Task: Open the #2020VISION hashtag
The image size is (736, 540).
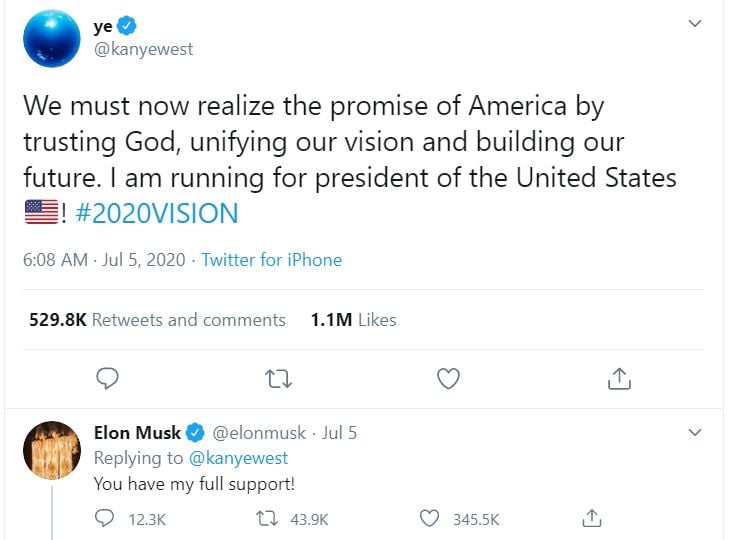Action: [x=157, y=213]
